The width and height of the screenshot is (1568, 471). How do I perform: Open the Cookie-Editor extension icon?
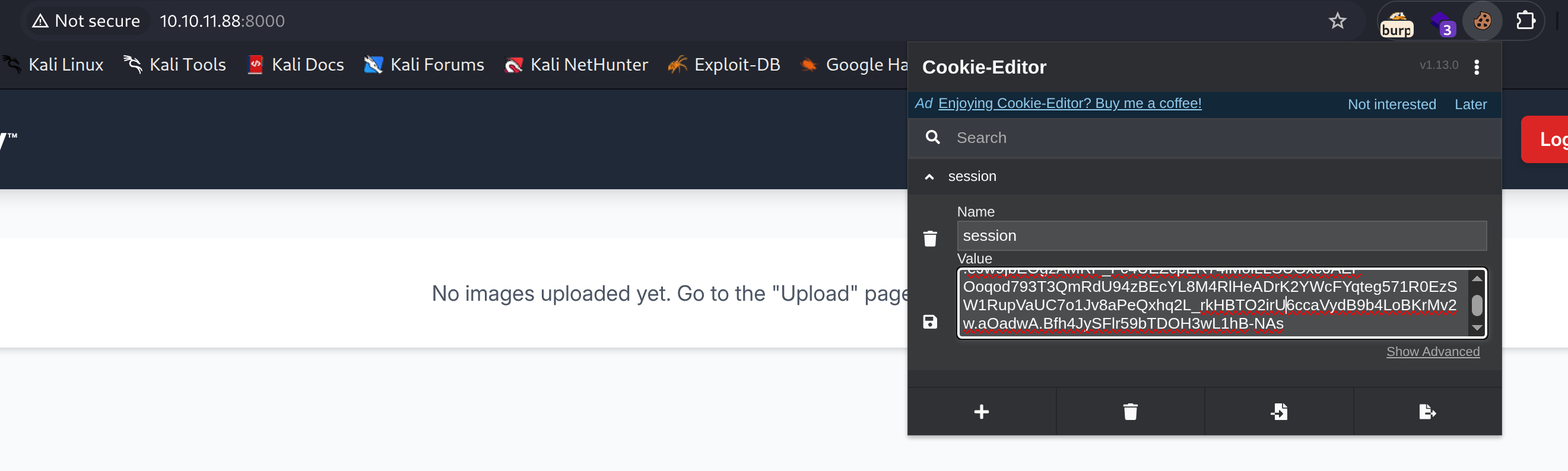(1481, 21)
